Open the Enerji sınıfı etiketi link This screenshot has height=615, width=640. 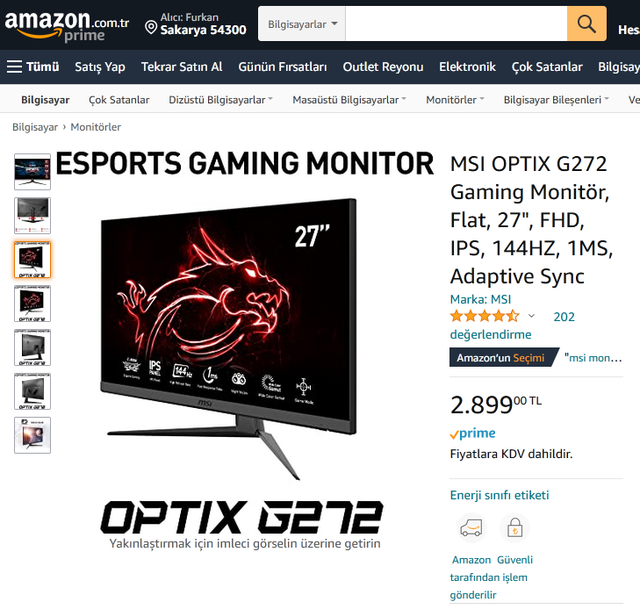(499, 495)
